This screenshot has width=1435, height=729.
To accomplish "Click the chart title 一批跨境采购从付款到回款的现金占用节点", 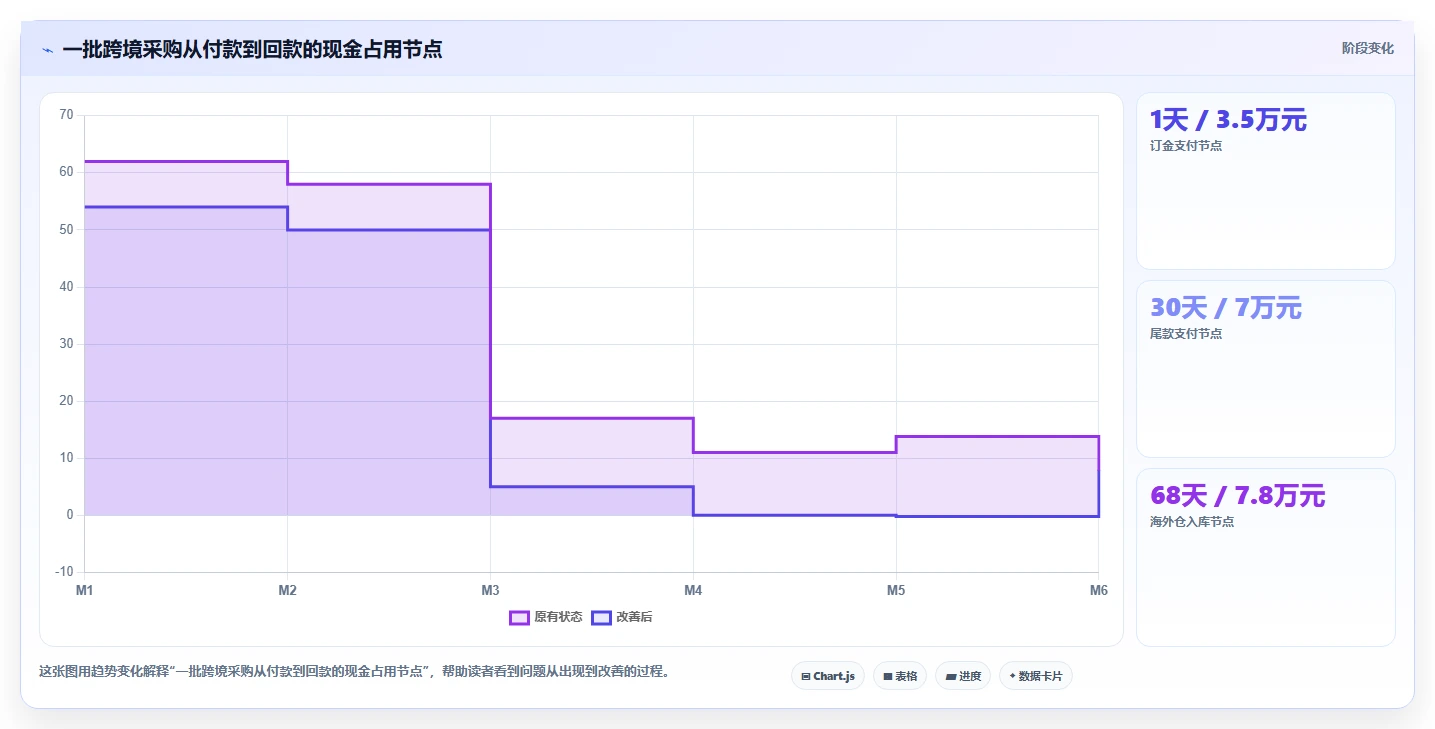I will click(252, 49).
